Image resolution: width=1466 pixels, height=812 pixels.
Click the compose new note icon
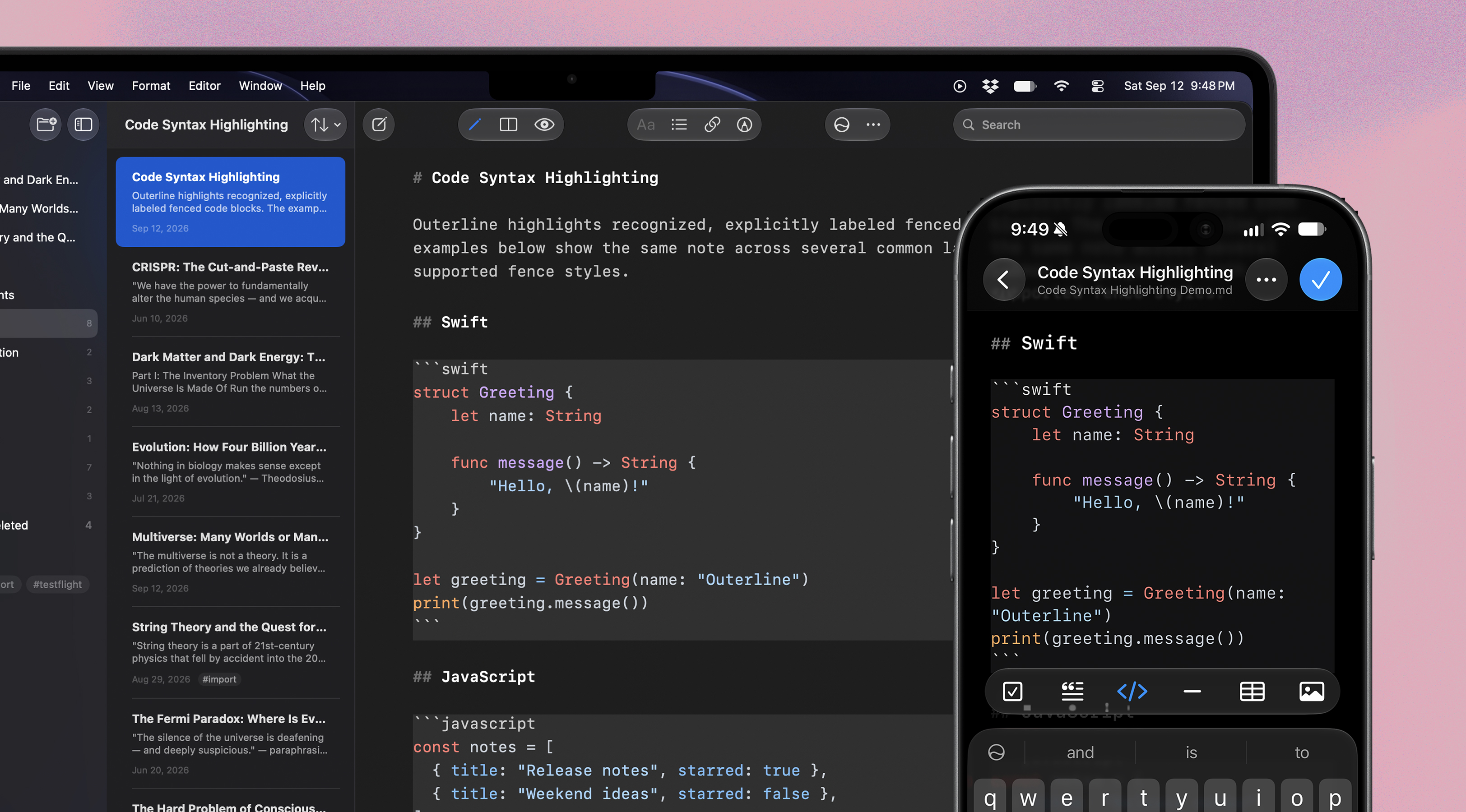pos(379,125)
